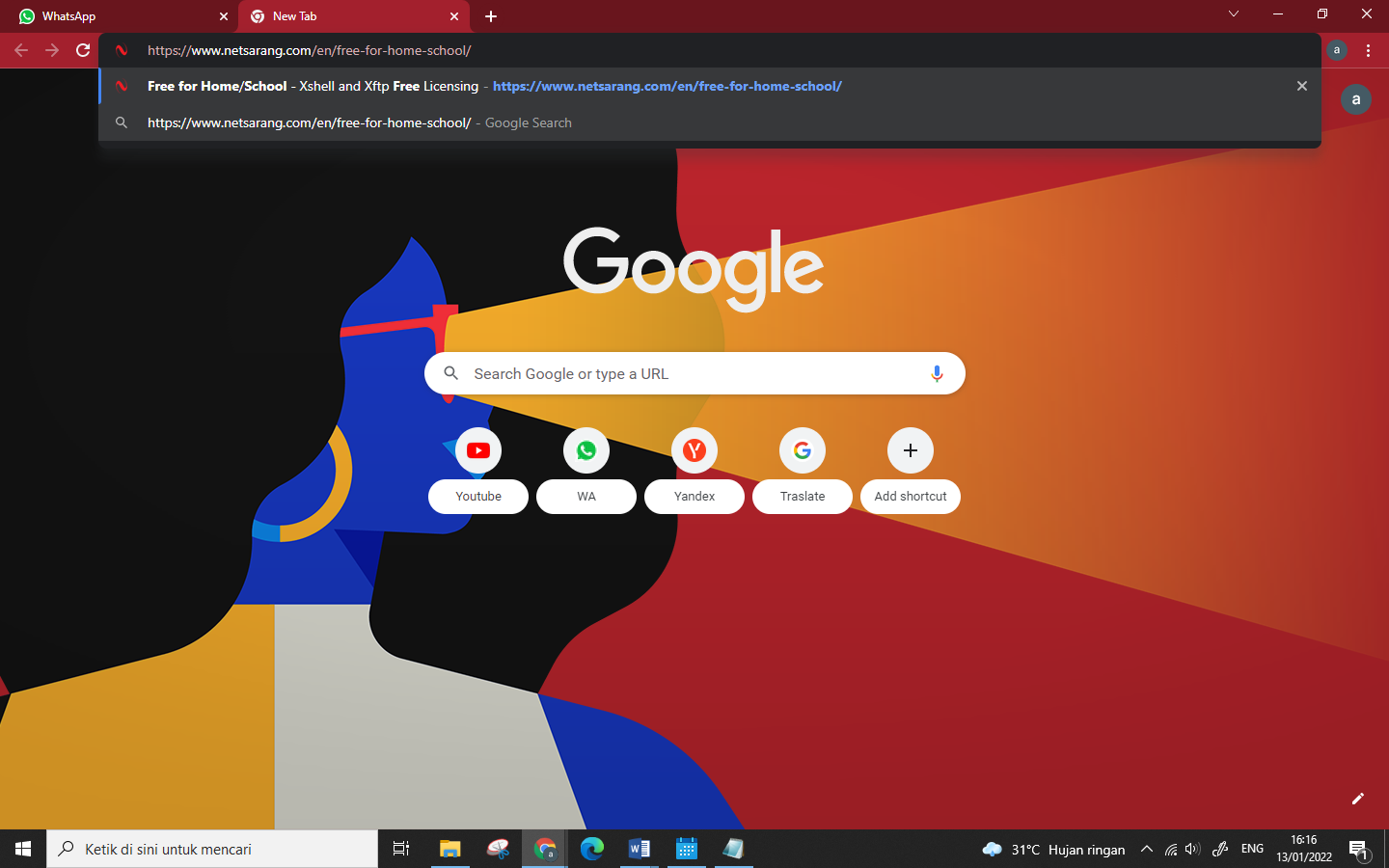Remove the netsarang suggestion with X
The image size is (1389, 868).
1302,86
